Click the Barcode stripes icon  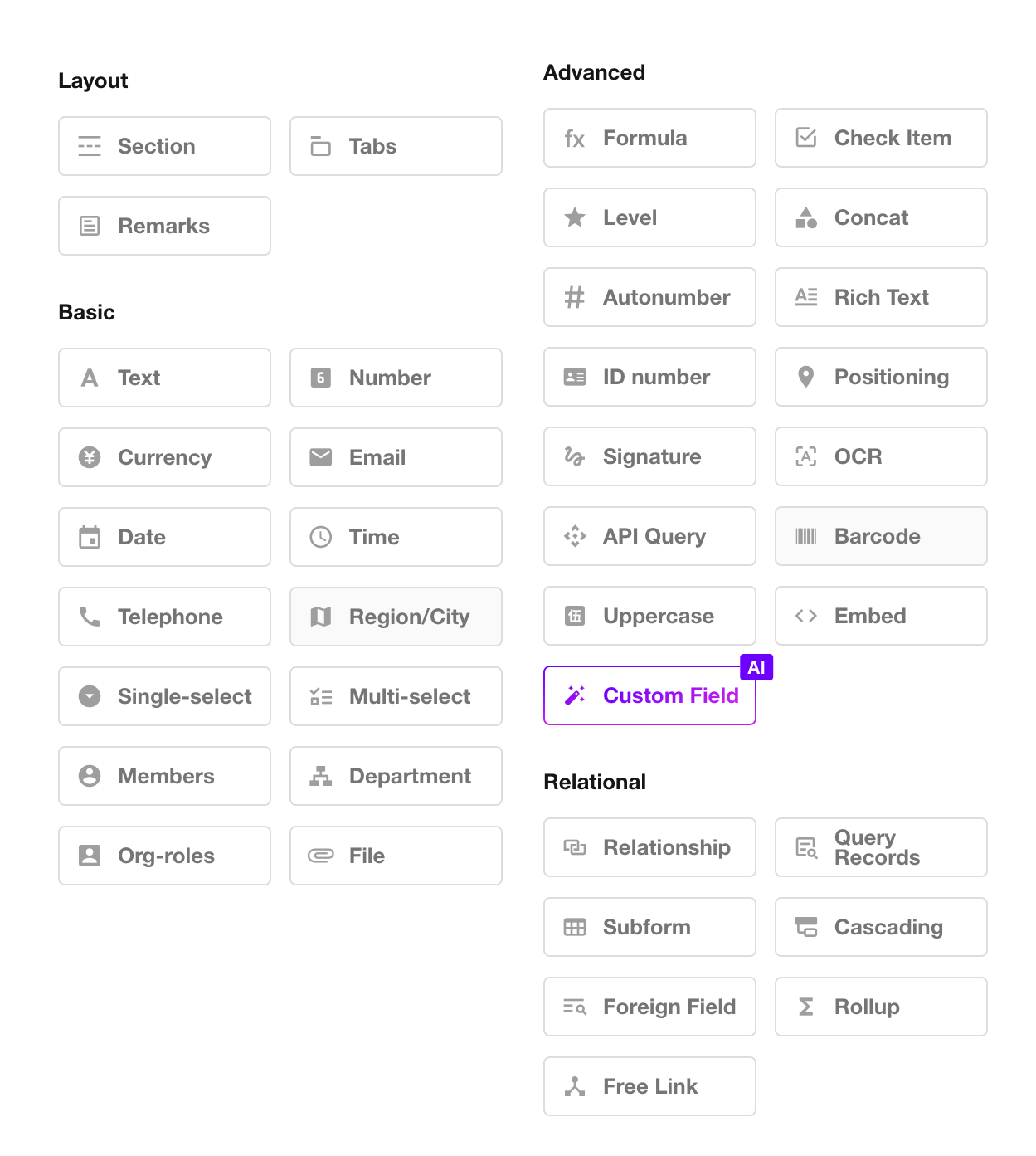[805, 536]
